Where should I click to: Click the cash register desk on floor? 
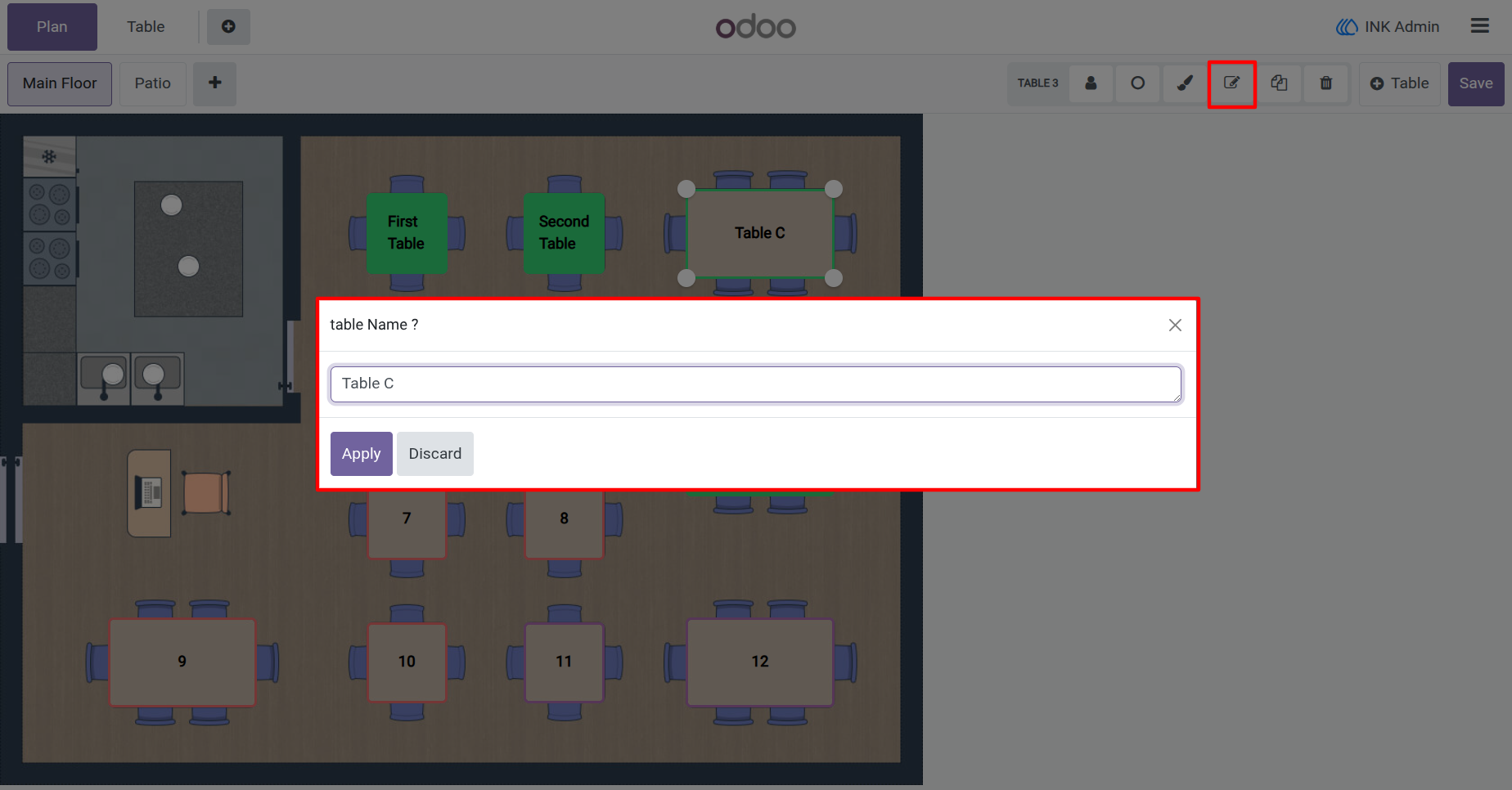click(149, 493)
